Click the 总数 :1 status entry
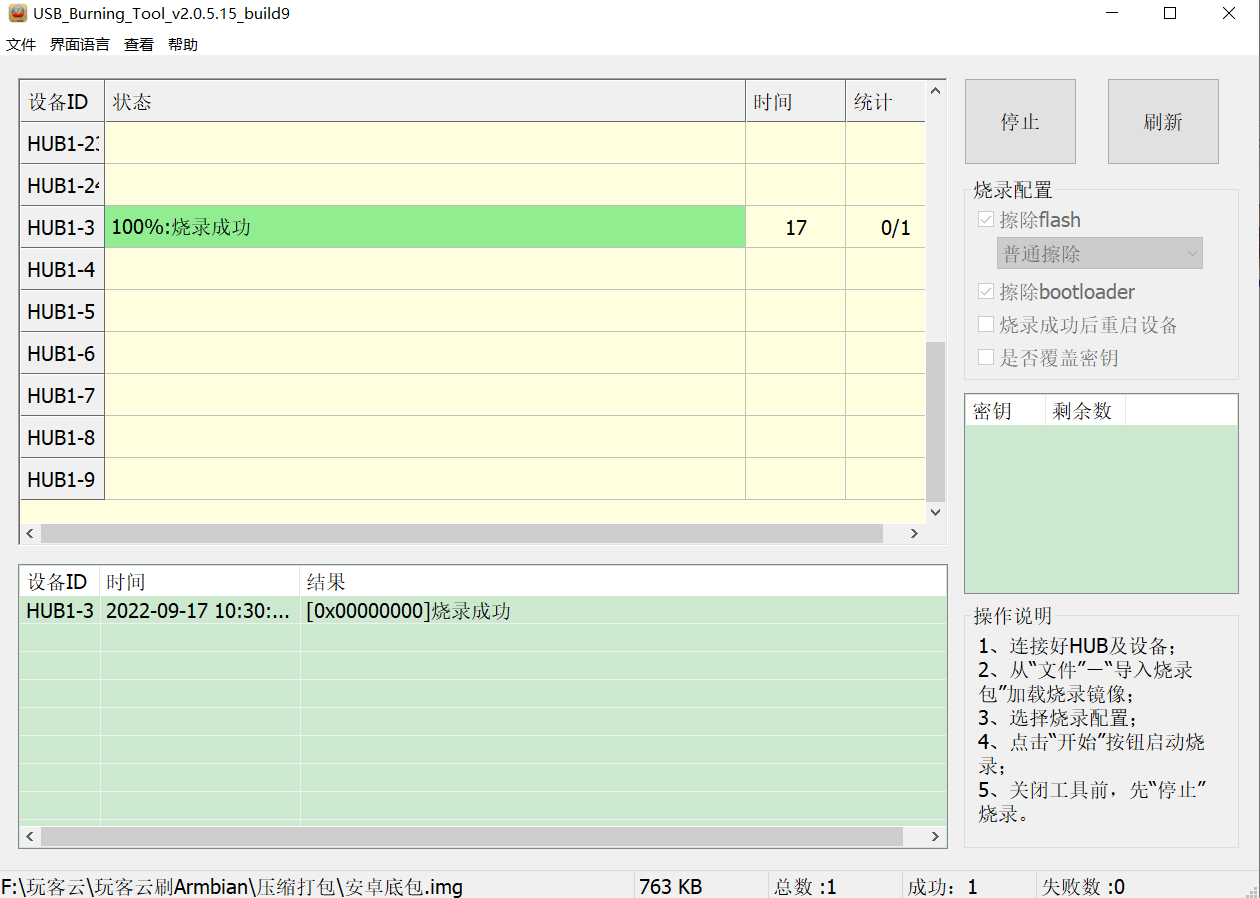This screenshot has width=1260, height=898. (x=805, y=887)
